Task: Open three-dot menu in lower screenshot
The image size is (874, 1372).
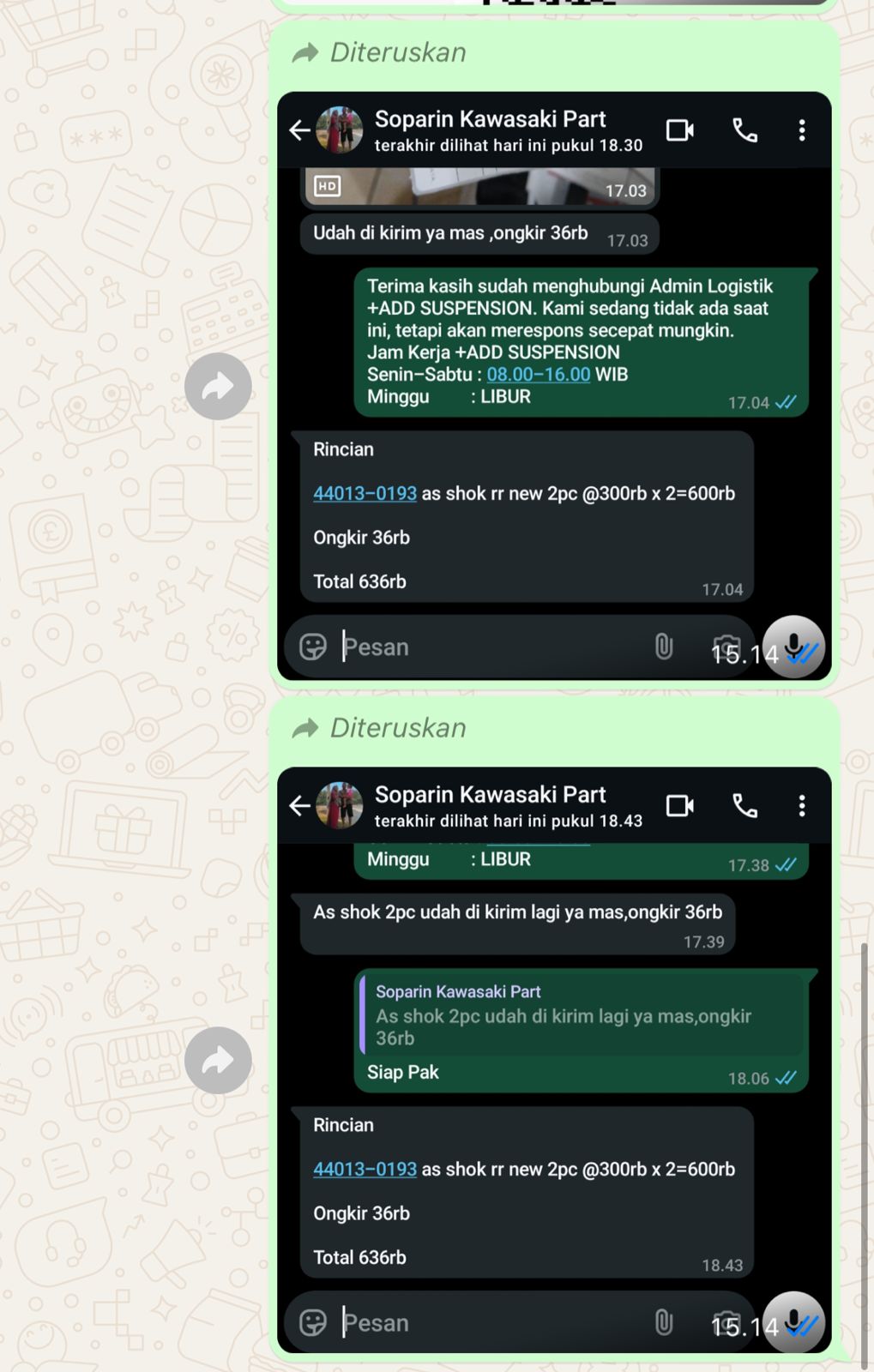Action: [x=802, y=806]
